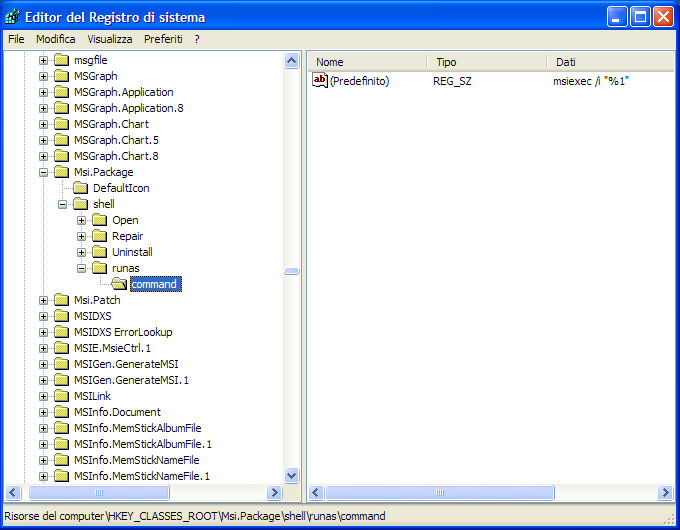Image resolution: width=680 pixels, height=530 pixels.
Task: Click the Registry Editor title bar icon
Action: coord(13,17)
